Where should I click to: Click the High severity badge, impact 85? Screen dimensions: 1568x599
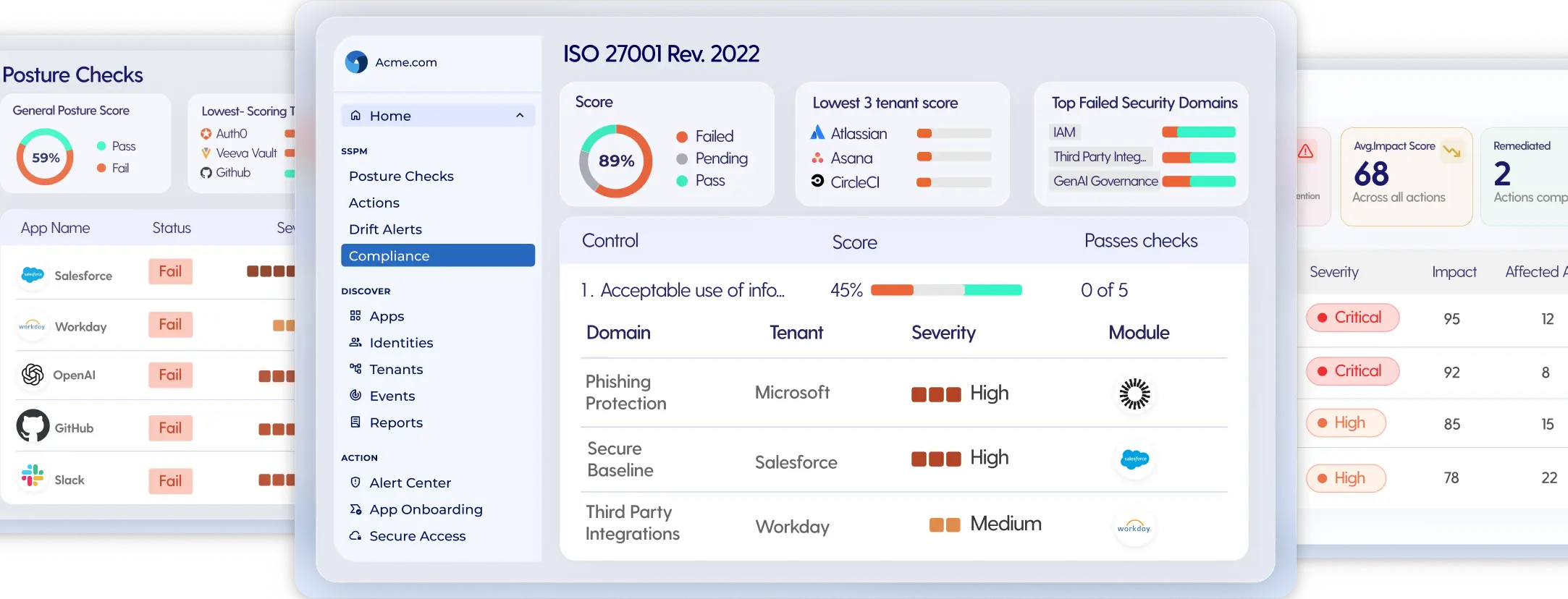click(1346, 423)
